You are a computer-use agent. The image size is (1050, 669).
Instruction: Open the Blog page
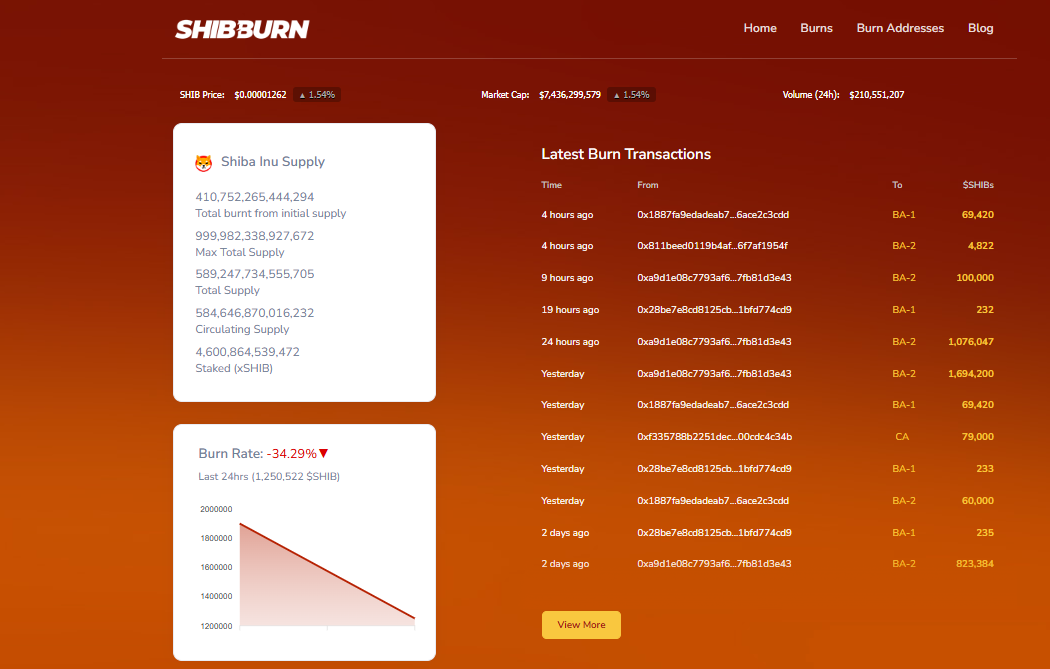(x=980, y=28)
